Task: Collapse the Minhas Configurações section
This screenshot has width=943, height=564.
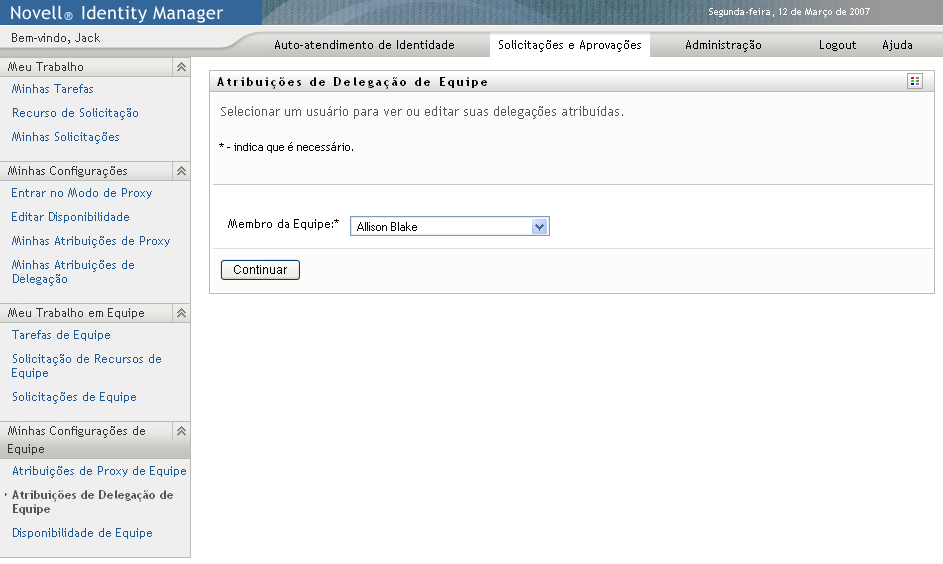Action: pyautogui.click(x=181, y=171)
